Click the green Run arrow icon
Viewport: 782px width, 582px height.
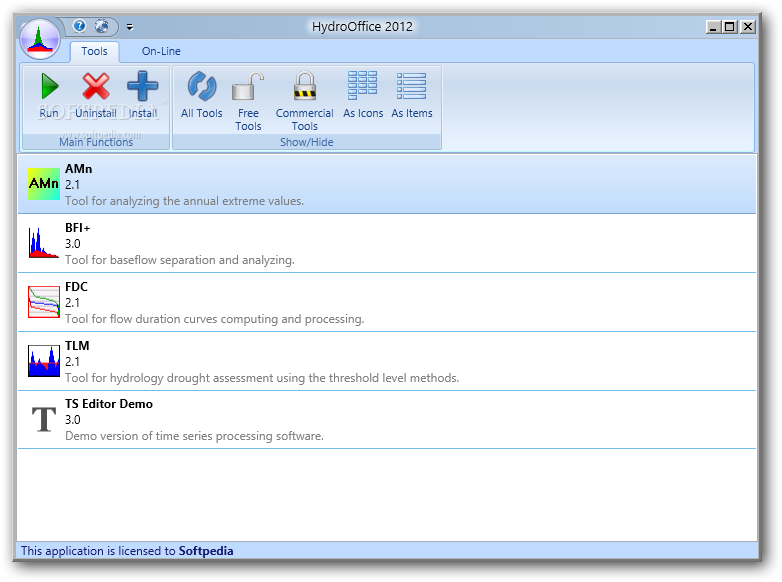(x=49, y=86)
